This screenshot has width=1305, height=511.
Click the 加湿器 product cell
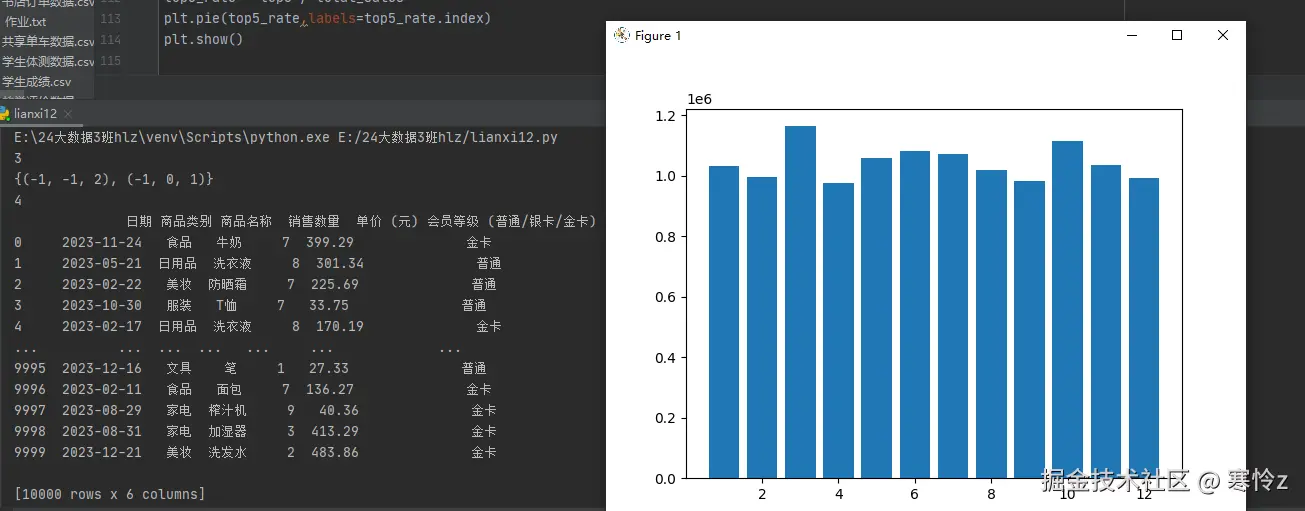[x=227, y=431]
